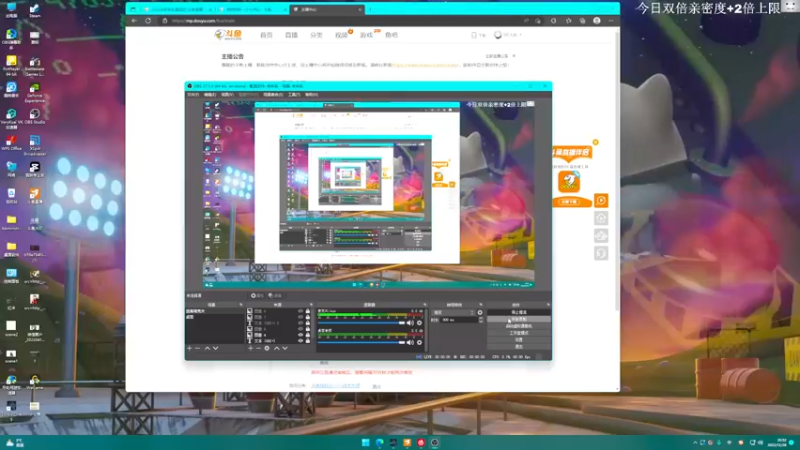Toggle the lock of the bottom 文本 GDI+ source

click(308, 341)
